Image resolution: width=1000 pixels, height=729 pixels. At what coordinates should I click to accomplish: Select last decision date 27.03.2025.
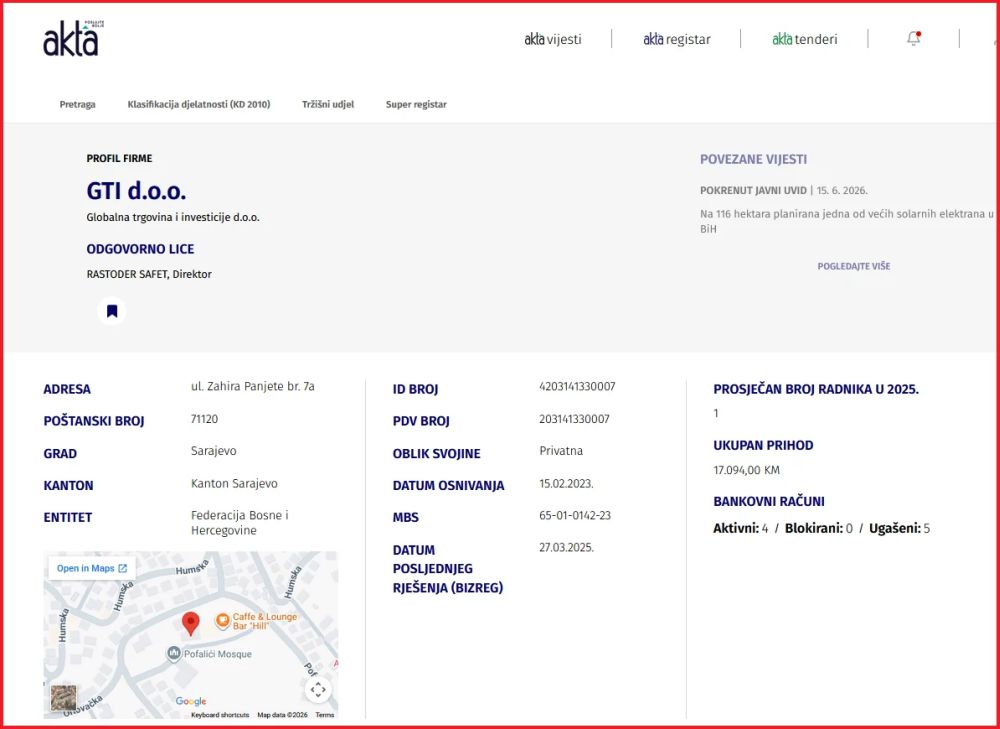click(566, 547)
